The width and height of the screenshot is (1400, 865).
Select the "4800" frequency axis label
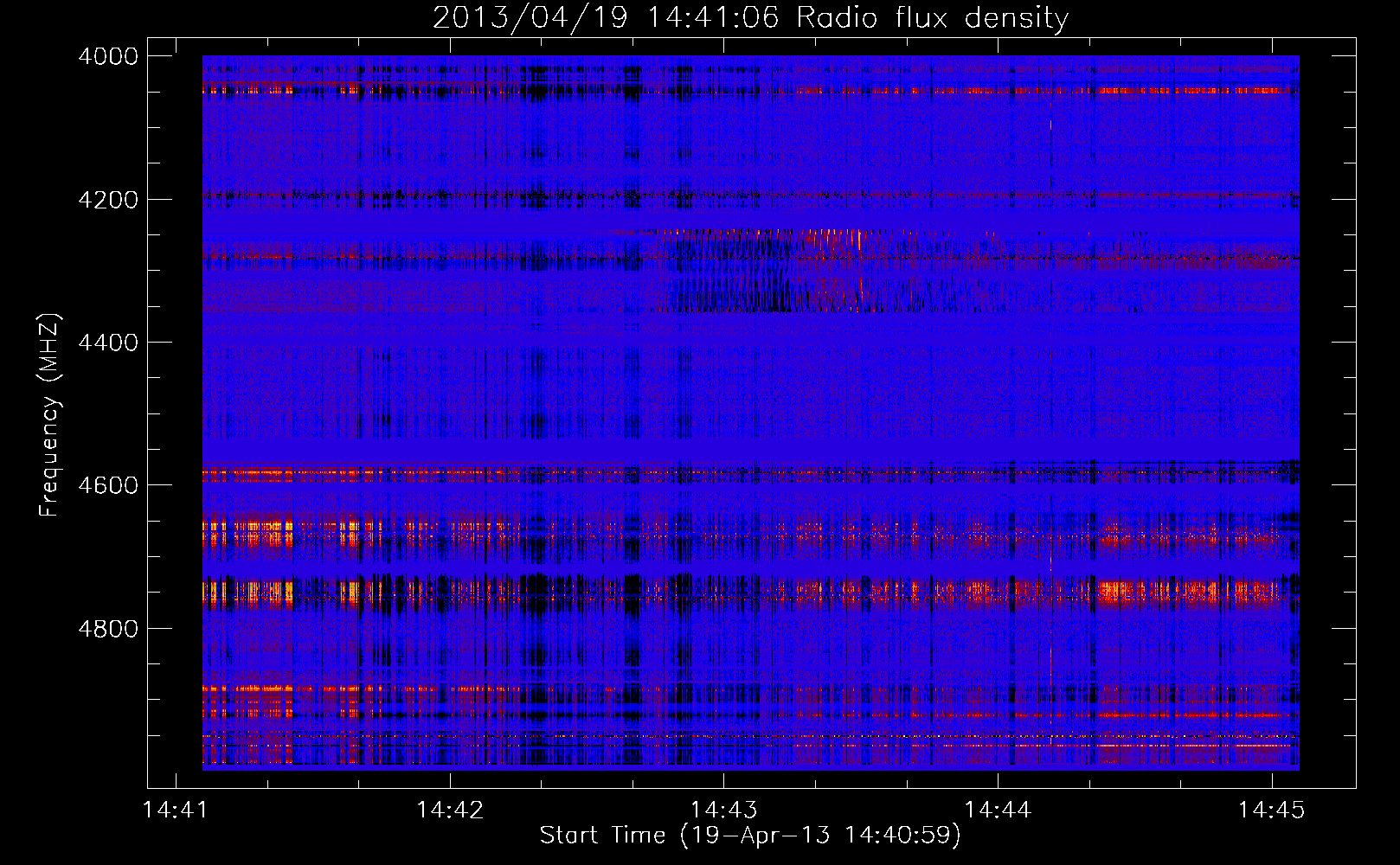(x=108, y=628)
